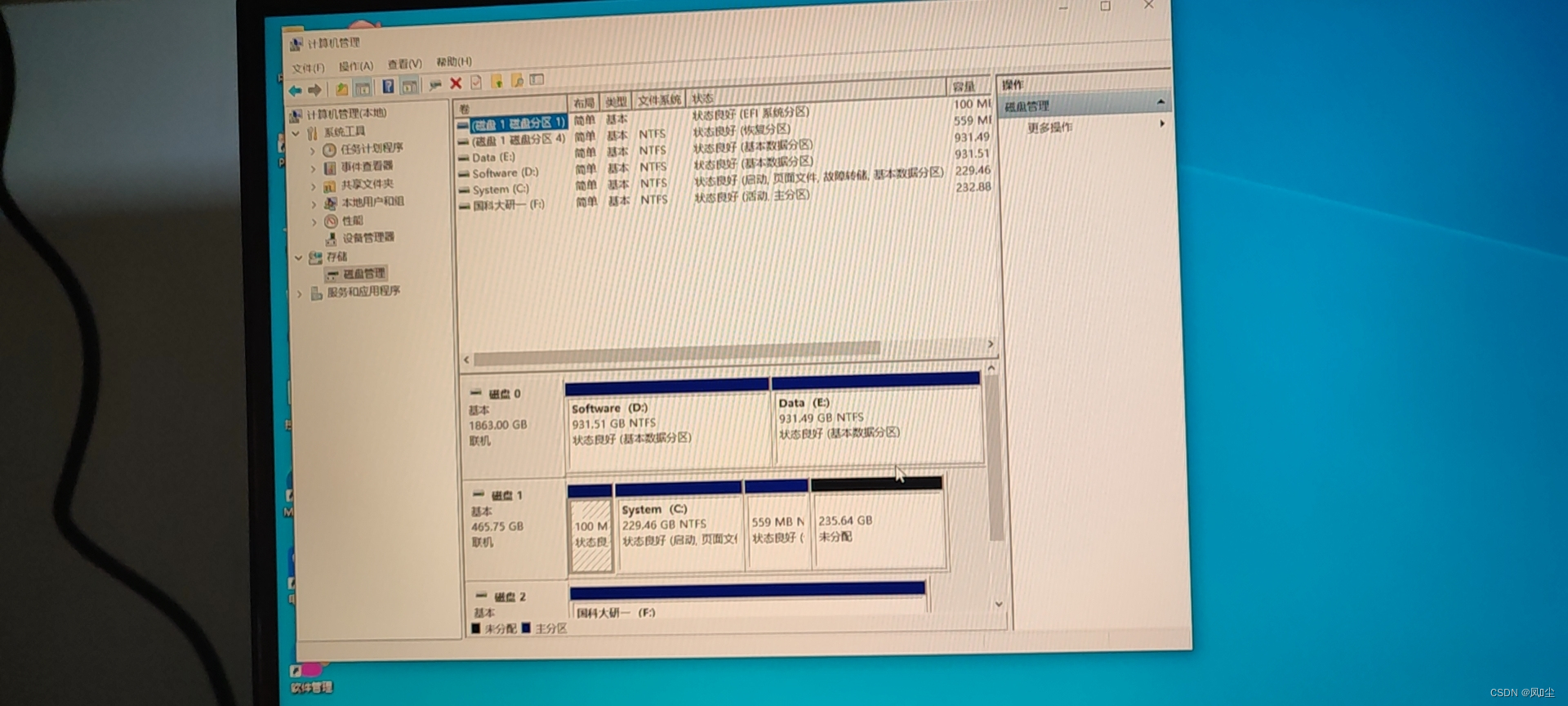
Task: Click the Shared Folders icon in tree
Action: (x=330, y=185)
